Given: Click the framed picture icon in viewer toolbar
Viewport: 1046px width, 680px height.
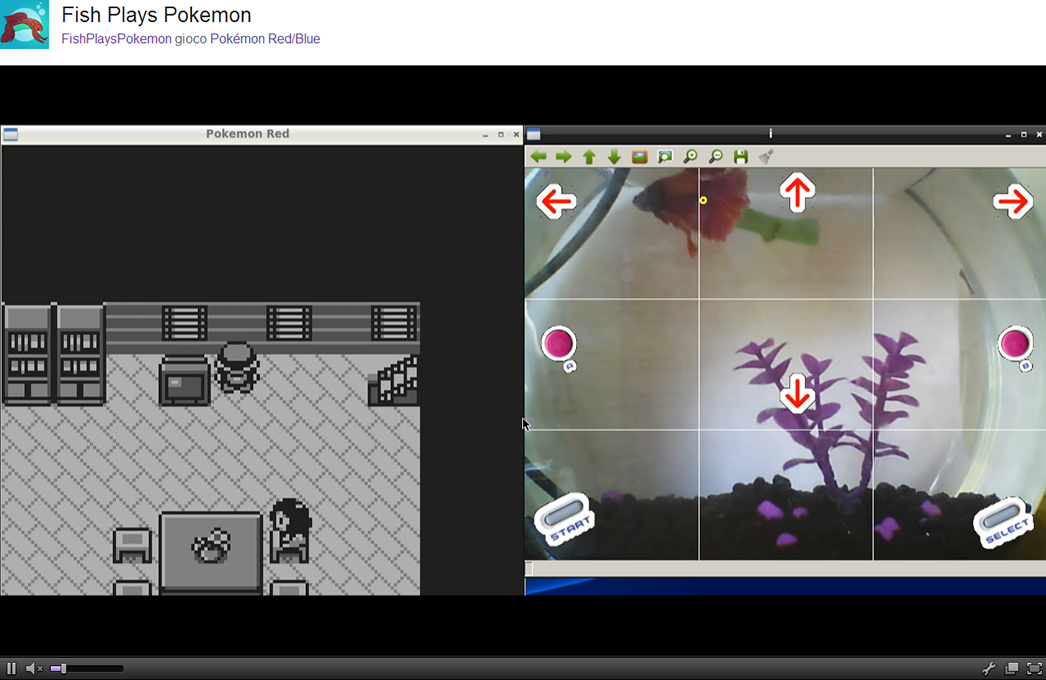Looking at the screenshot, I should click(x=640, y=157).
